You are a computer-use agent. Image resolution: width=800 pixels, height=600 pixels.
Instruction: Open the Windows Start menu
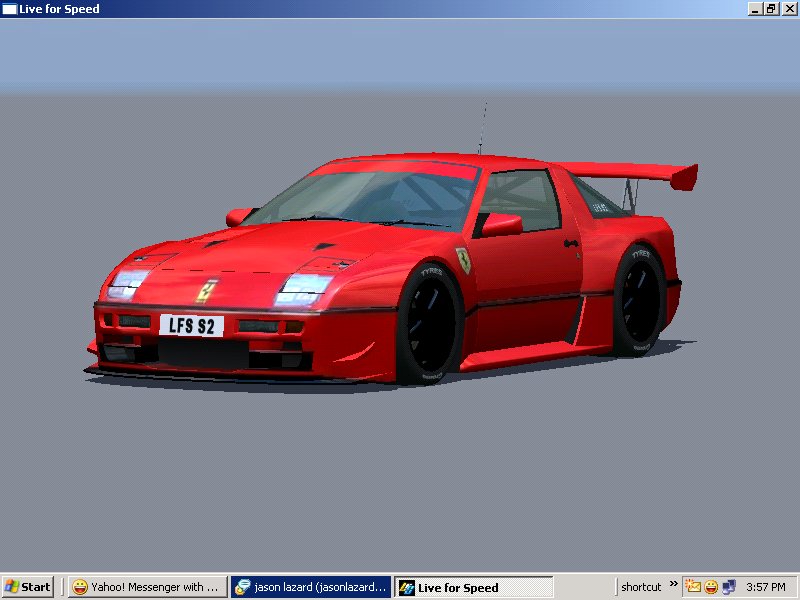(x=28, y=587)
